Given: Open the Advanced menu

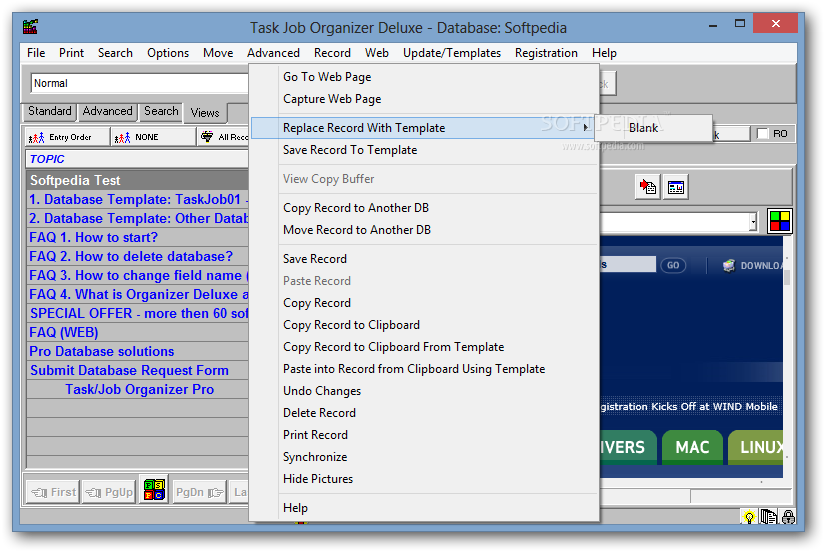Looking at the screenshot, I should coord(273,53).
